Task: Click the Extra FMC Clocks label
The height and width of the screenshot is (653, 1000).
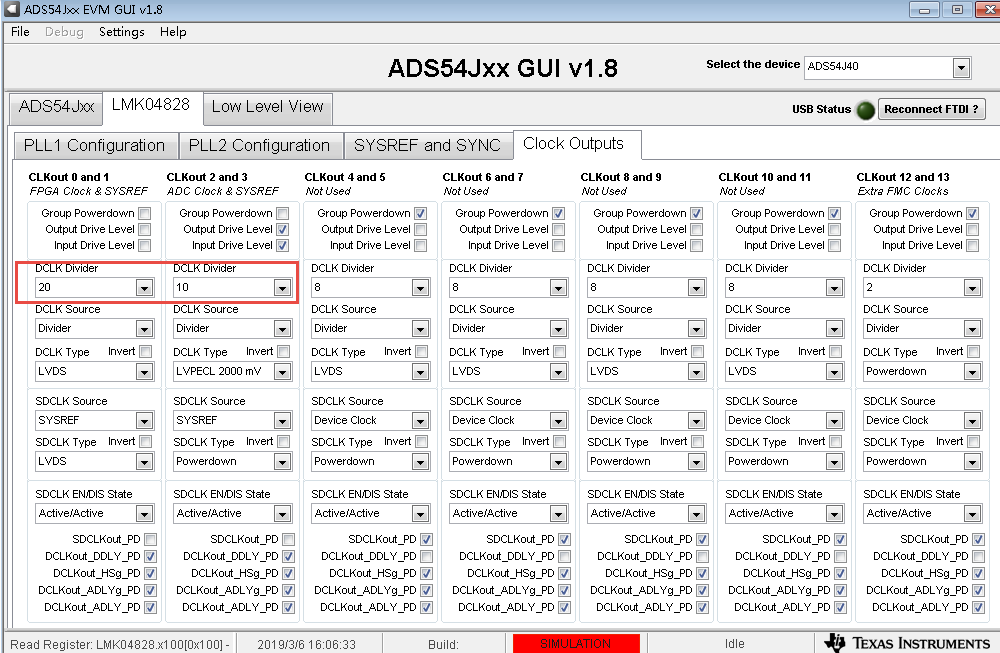Action: pyautogui.click(x=903, y=191)
